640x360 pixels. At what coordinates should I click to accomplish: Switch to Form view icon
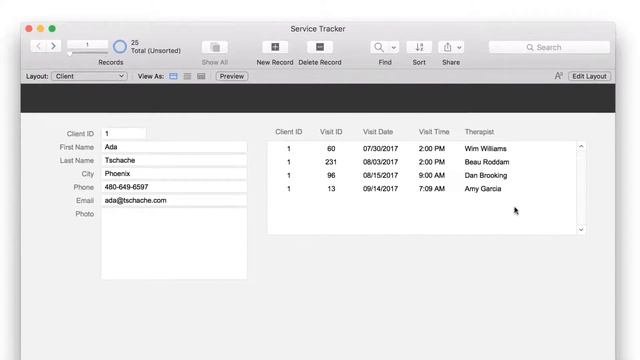(173, 76)
